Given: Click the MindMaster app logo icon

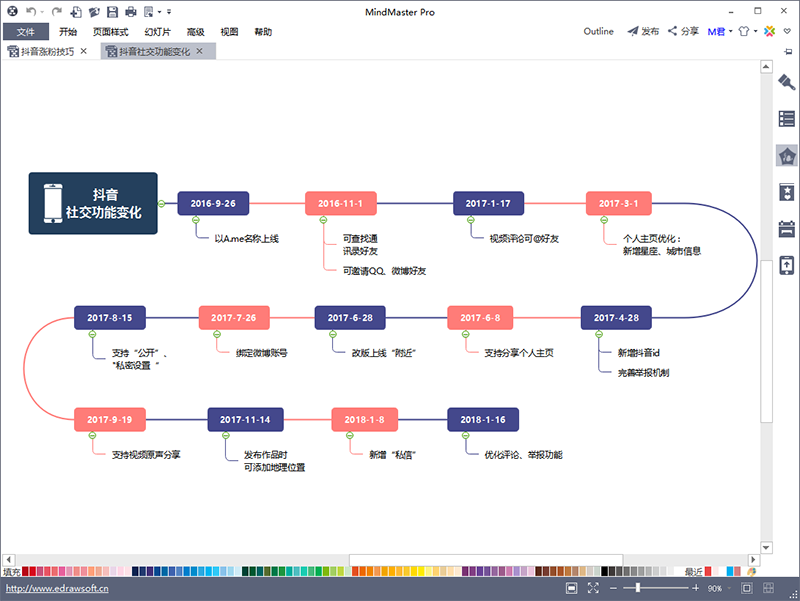Looking at the screenshot, I should [12, 11].
